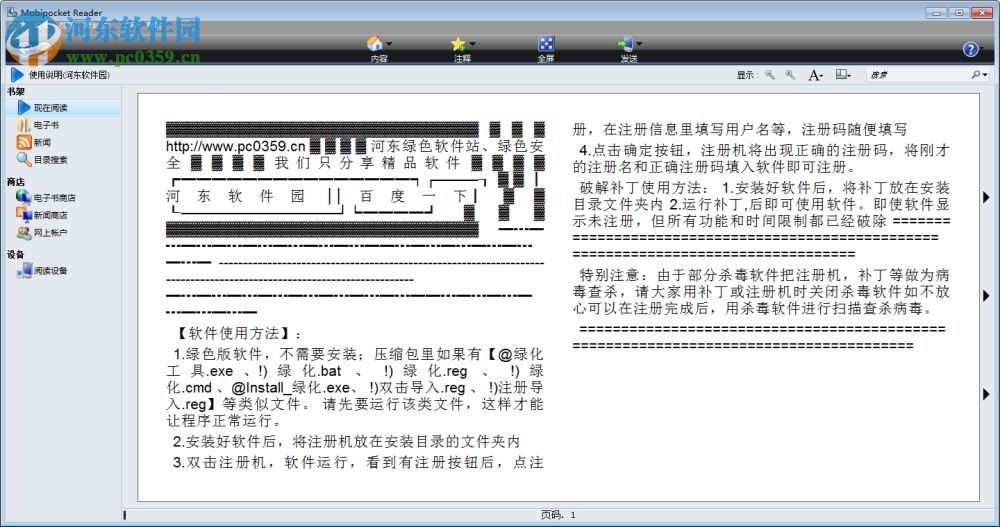The height and width of the screenshot is (527, 1000).
Task: Open the font size A dropdown
Action: [x=815, y=75]
